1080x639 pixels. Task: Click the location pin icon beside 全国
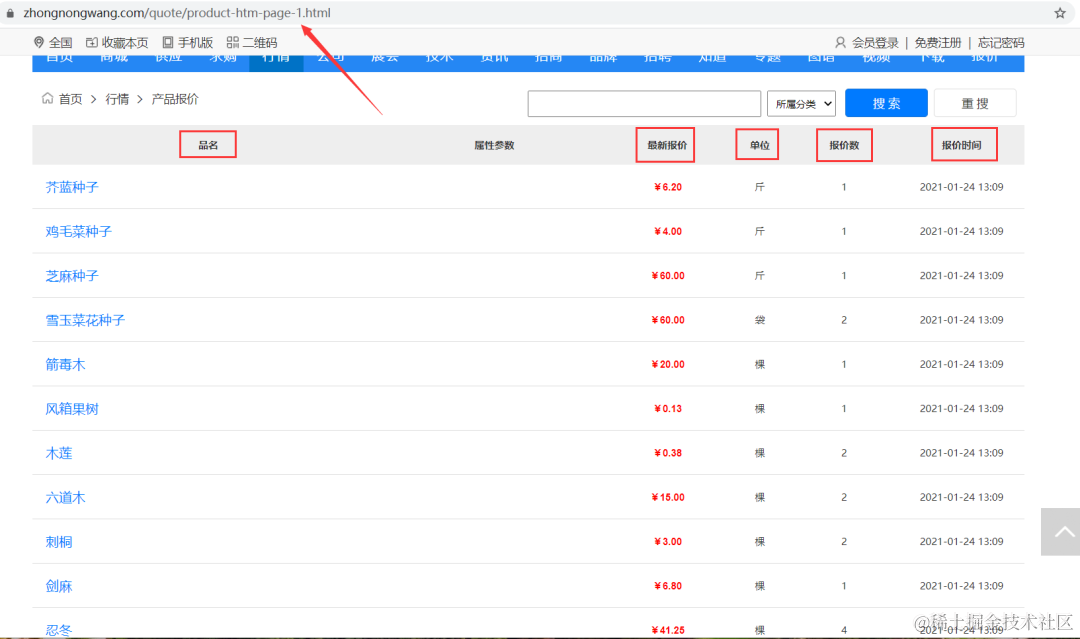[x=39, y=43]
